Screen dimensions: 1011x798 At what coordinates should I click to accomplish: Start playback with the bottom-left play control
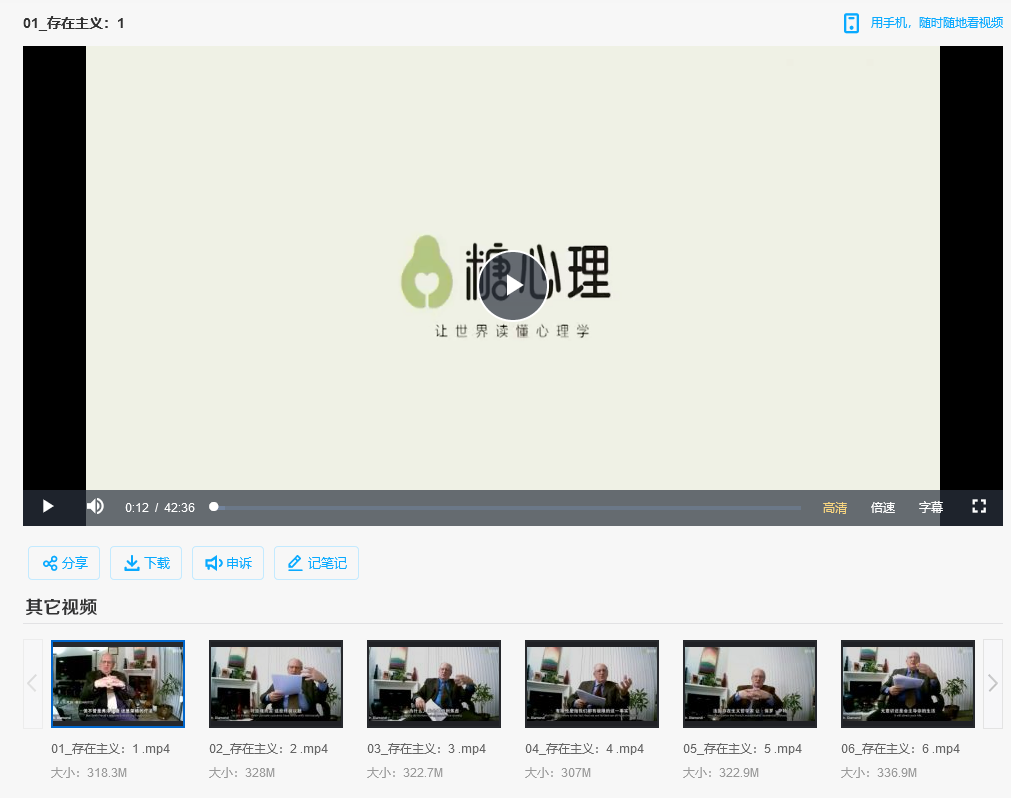click(x=47, y=507)
